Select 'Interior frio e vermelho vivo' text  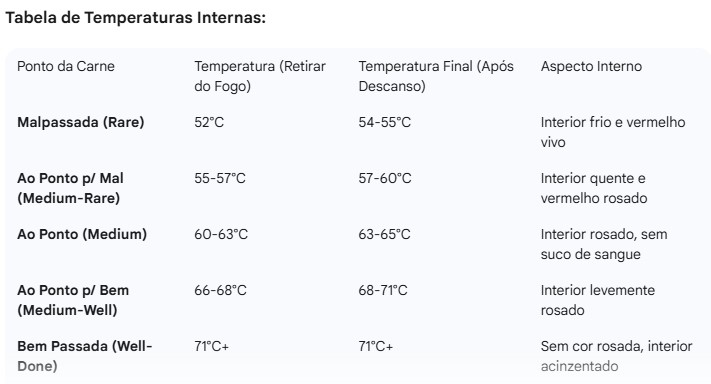[613, 132]
